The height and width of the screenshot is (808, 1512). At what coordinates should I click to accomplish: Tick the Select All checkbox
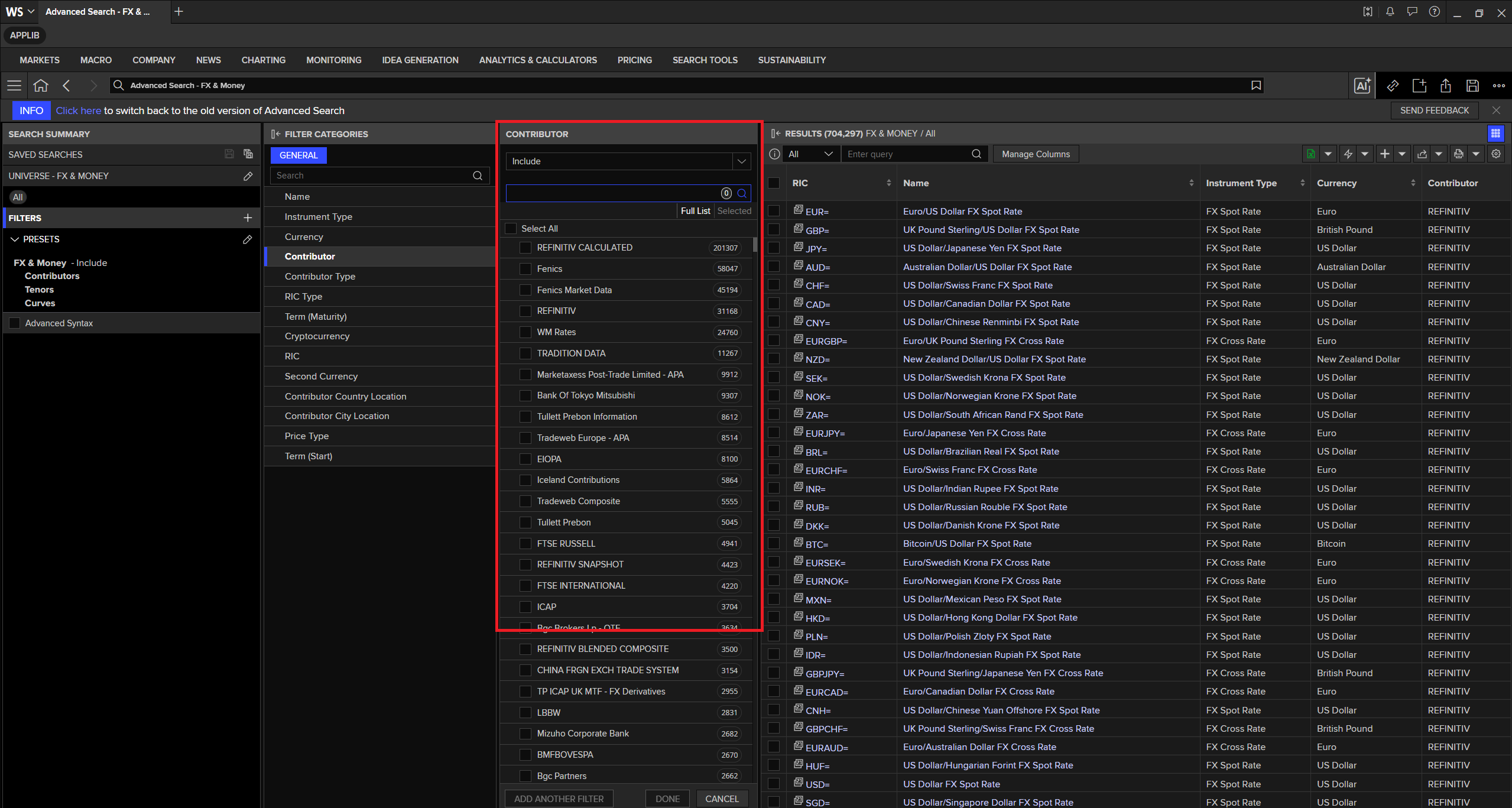511,229
